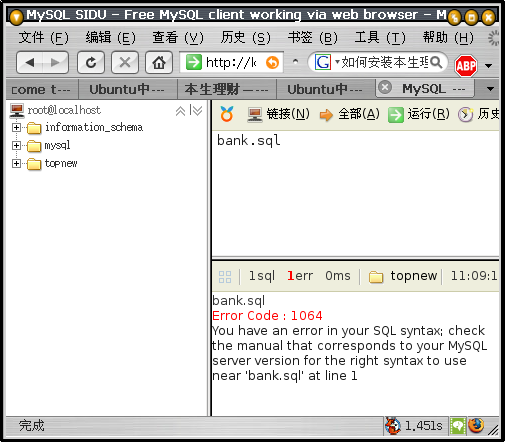Viewport: 505px width, 442px height.
Task: Click the 链接(N) connection button
Action: pos(279,114)
